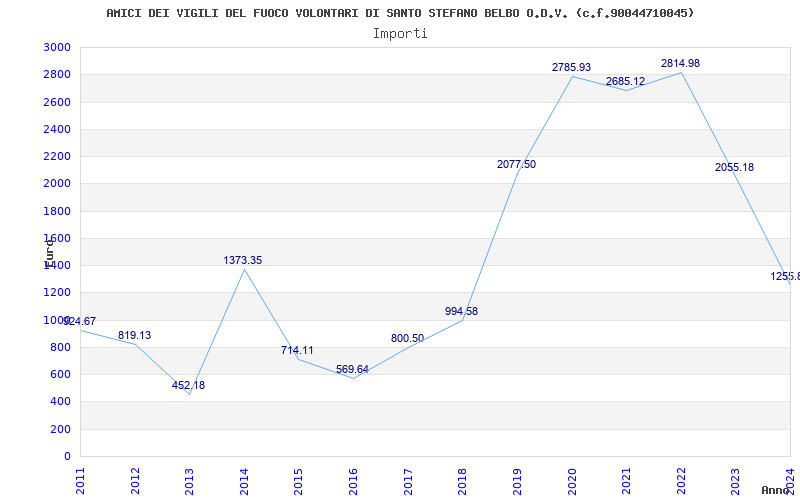Click the data label 994.58
The image size is (800, 500).
click(461, 311)
